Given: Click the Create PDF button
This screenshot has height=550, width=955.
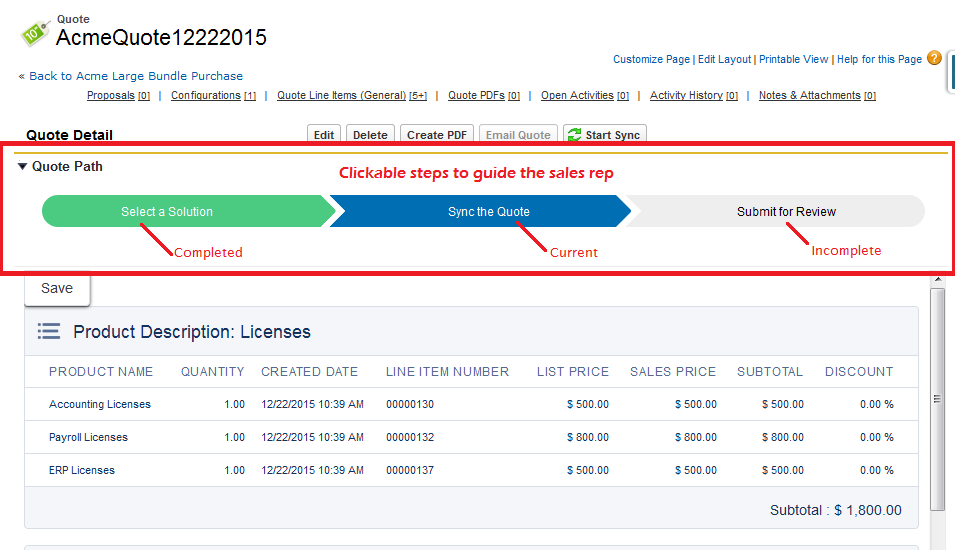Looking at the screenshot, I should 437,135.
